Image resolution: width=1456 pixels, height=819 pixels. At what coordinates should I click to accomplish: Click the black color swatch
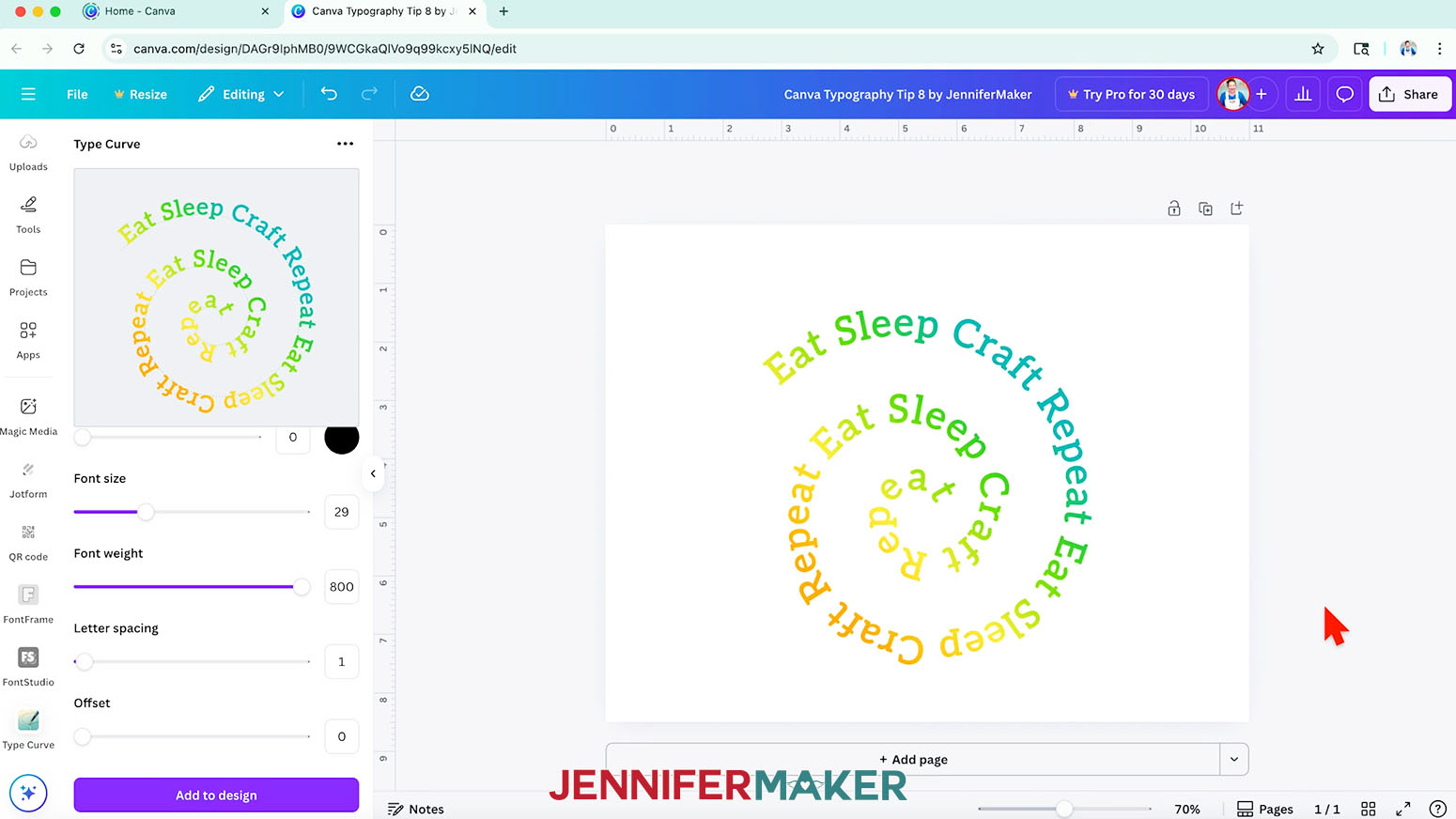click(x=342, y=437)
